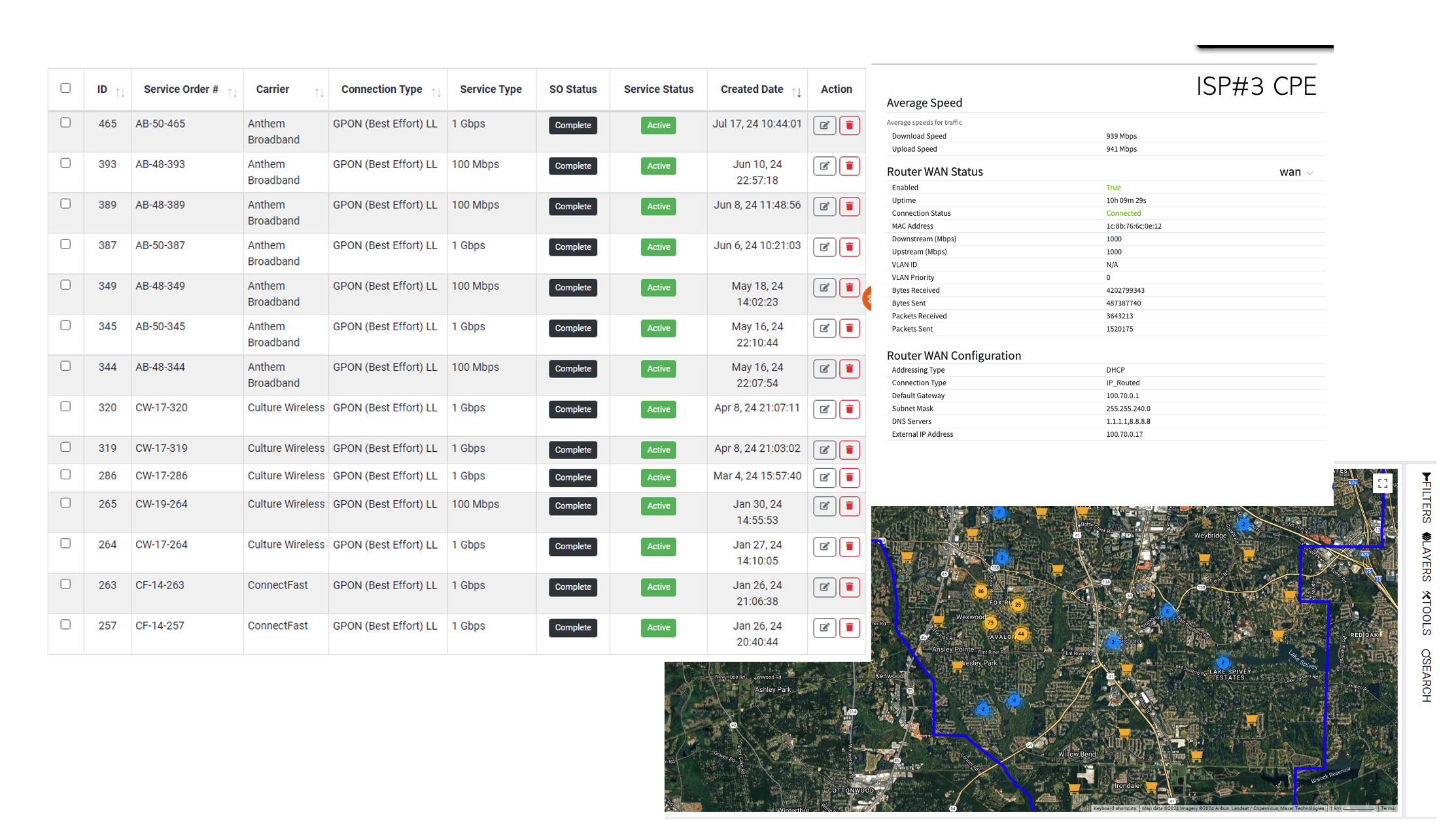Sort the Service Order # column
The height and width of the screenshot is (837, 1456).
coord(233,92)
